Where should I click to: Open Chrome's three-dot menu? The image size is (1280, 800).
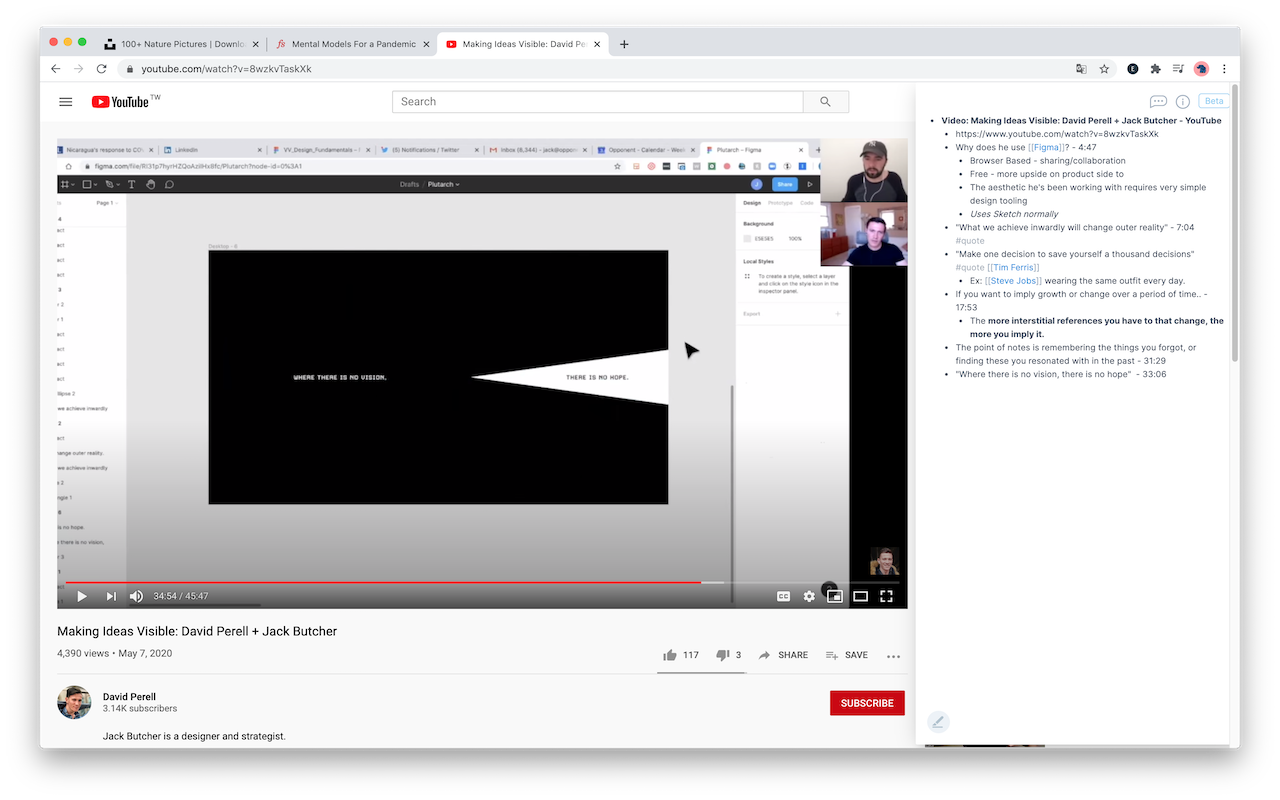1224,69
